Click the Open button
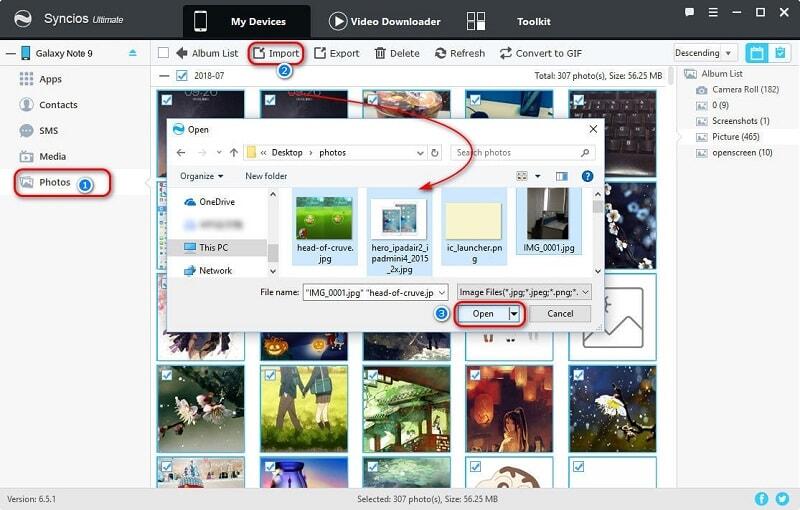The width and height of the screenshot is (800, 510). point(483,313)
